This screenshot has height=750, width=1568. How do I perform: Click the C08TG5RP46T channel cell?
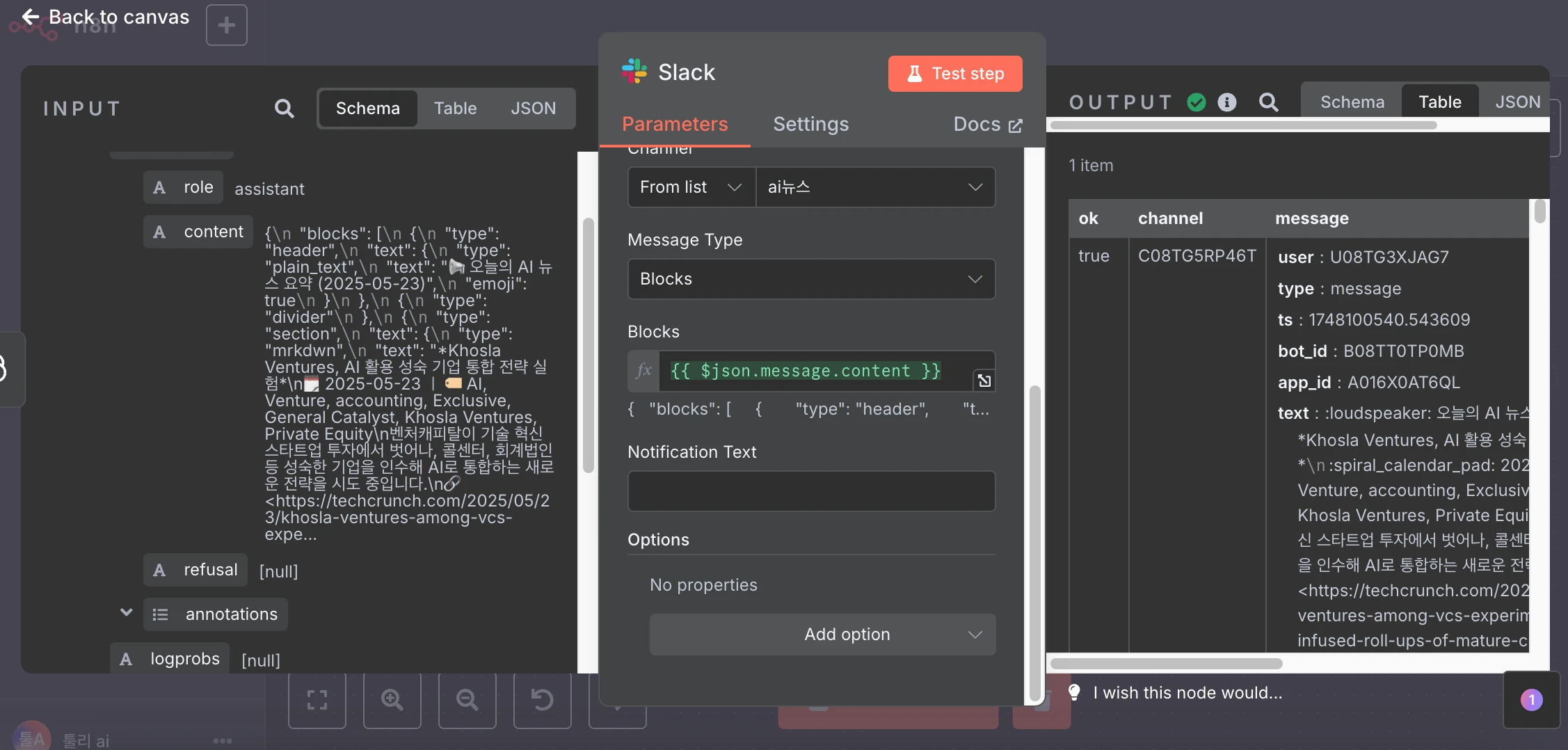1197,256
